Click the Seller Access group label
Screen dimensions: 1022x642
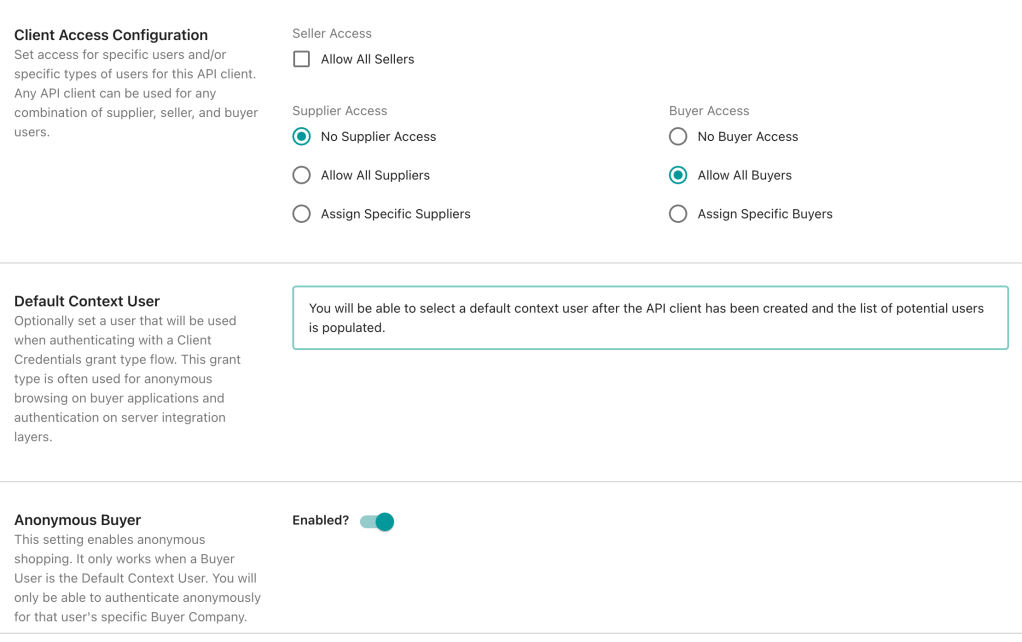[x=332, y=33]
